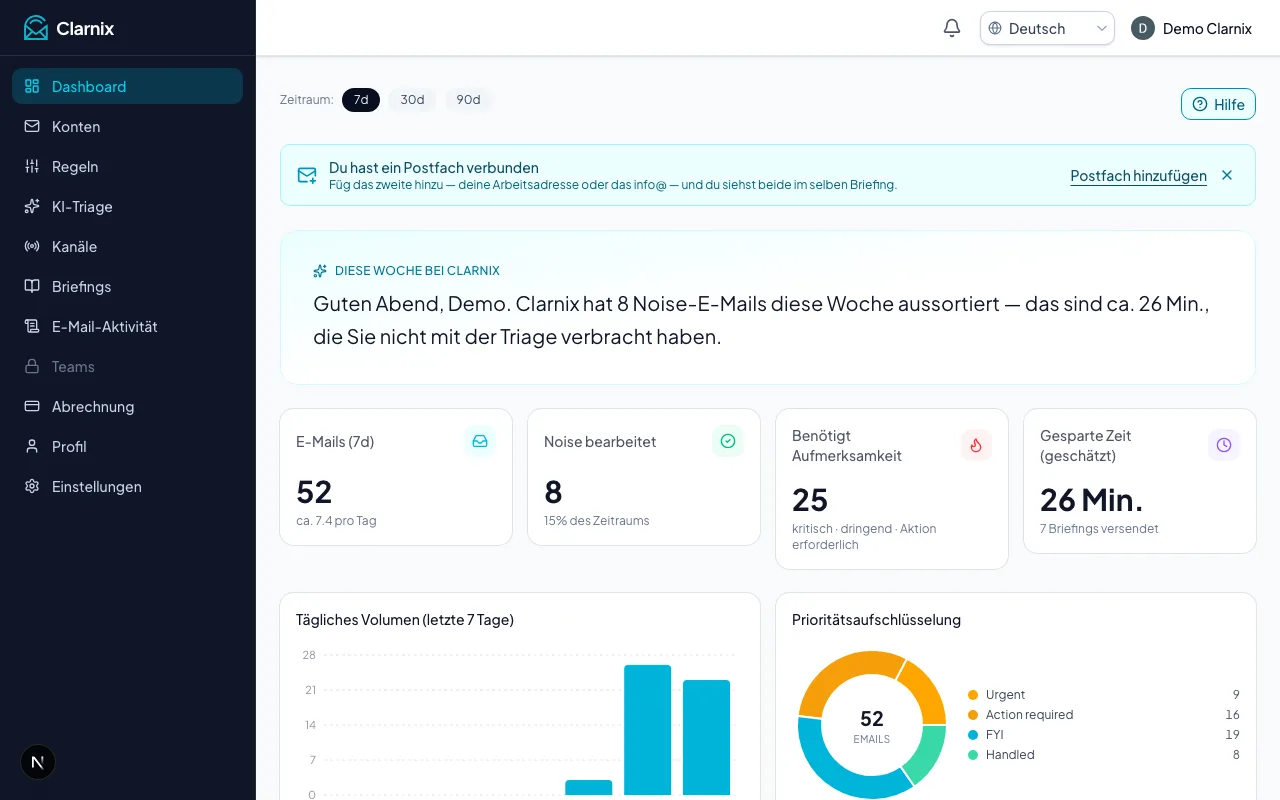The height and width of the screenshot is (800, 1280).
Task: Open Konten in the sidebar
Action: pos(127,126)
